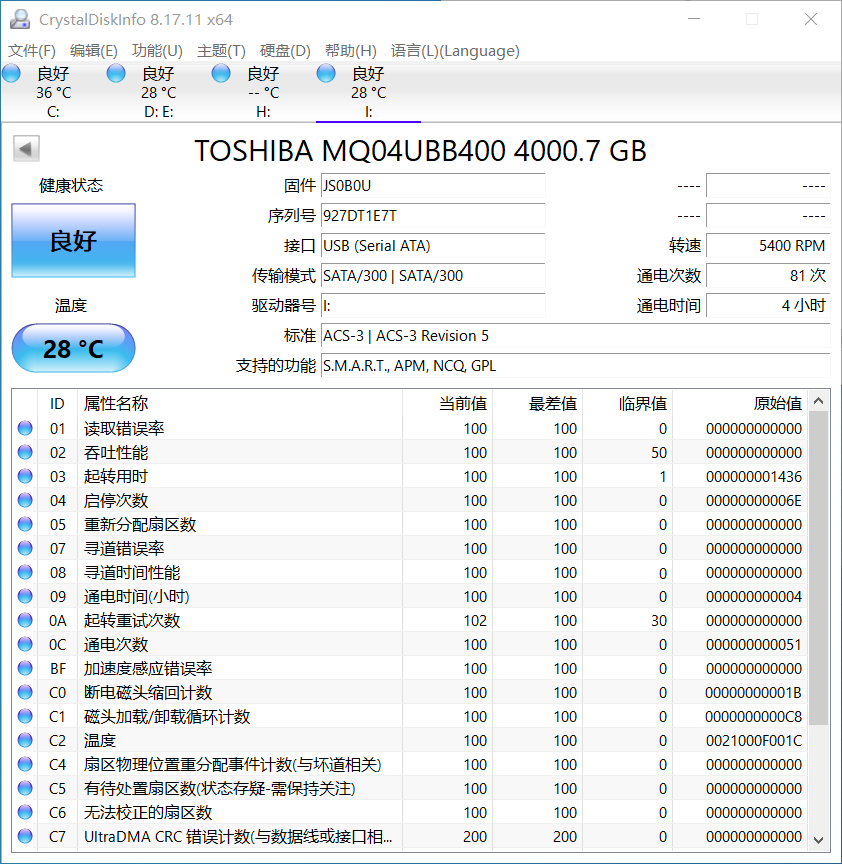Screen dimensions: 842x864
Task: Select the blue indicator next to 温度 attribute
Action: [23, 740]
